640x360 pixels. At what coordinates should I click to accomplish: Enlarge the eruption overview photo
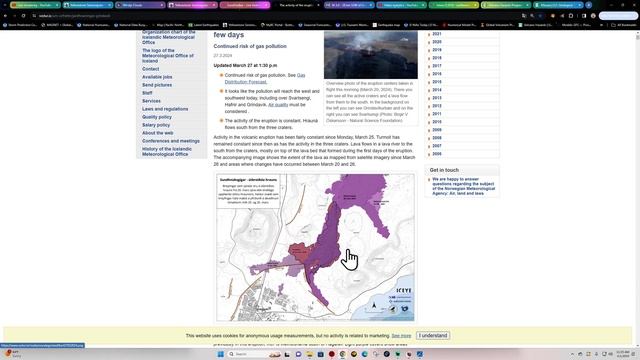coord(371,55)
